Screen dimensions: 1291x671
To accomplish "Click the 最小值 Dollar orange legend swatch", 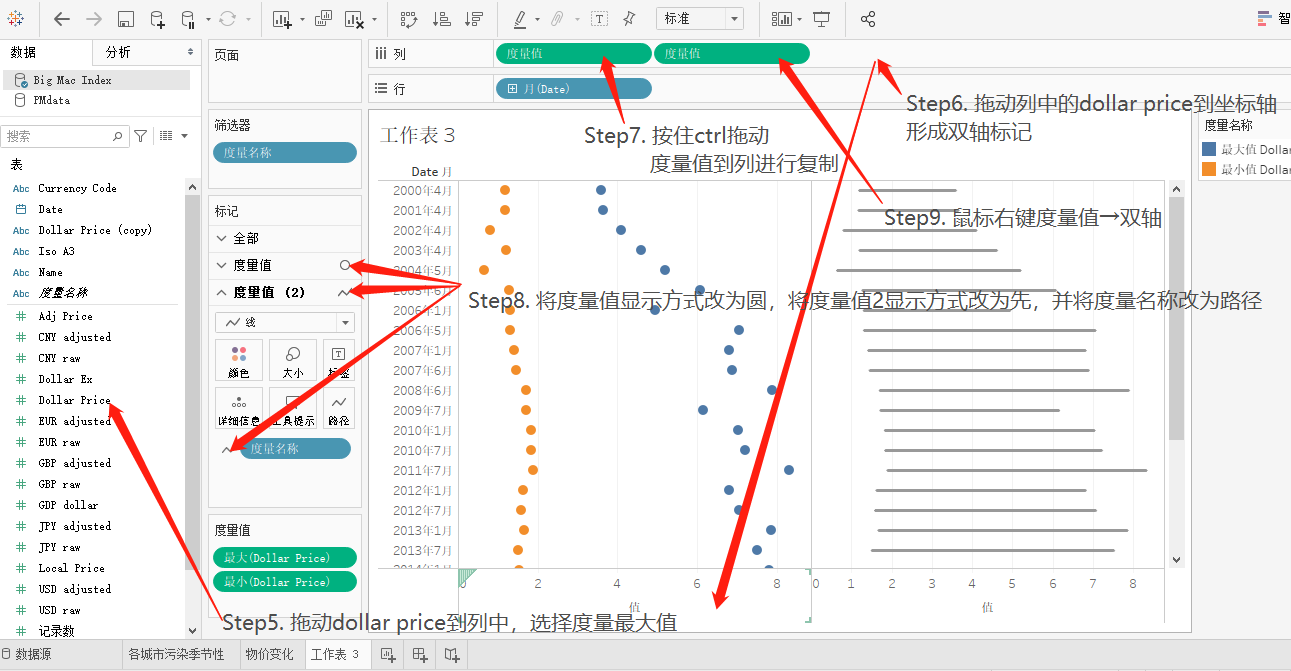I will pos(1209,169).
